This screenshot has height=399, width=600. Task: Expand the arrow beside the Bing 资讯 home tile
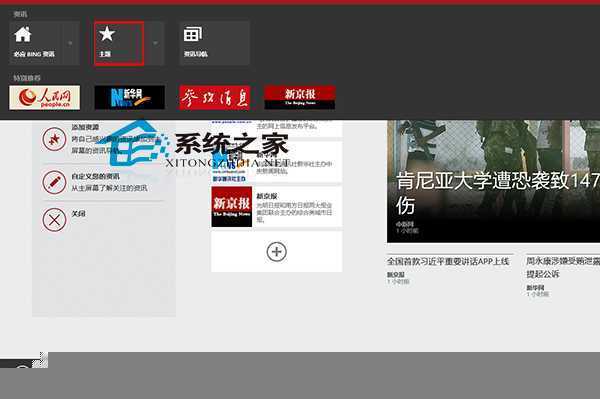tap(70, 43)
